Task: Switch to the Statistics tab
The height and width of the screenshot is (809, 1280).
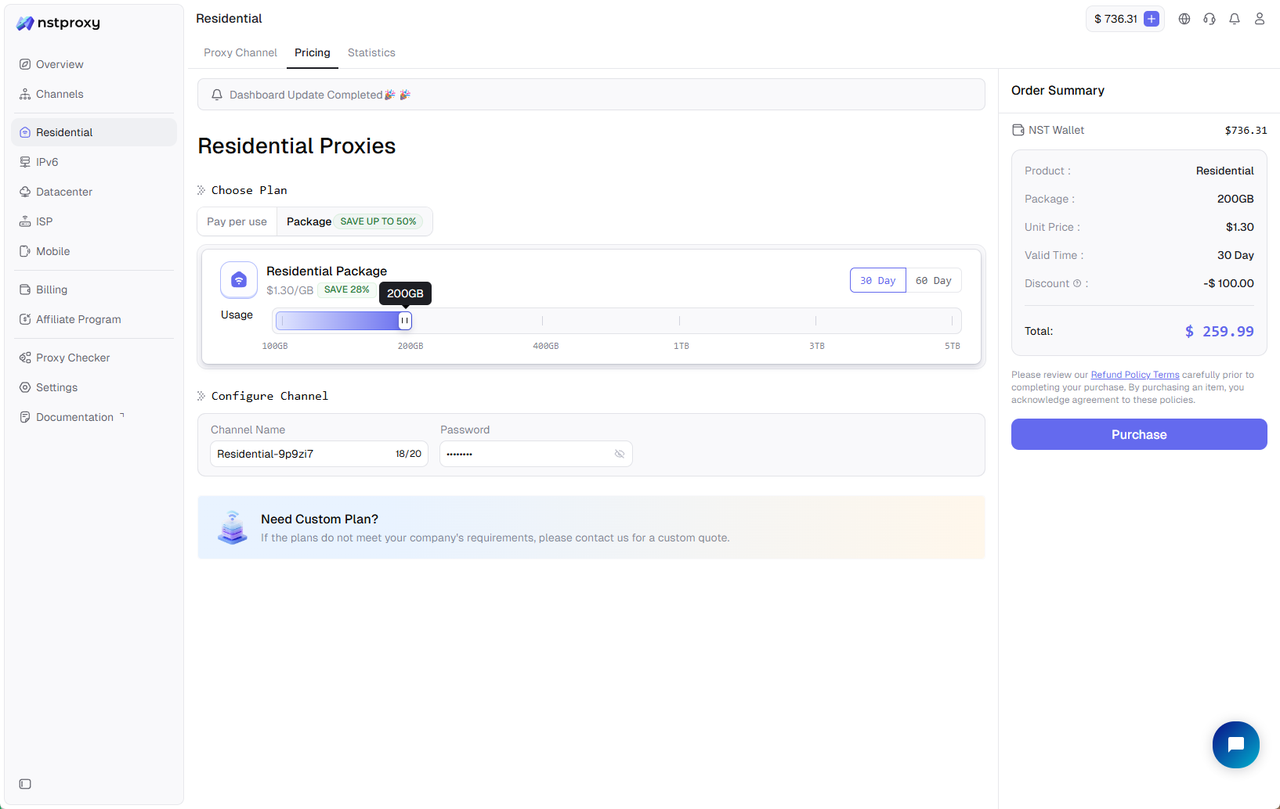Action: (371, 52)
